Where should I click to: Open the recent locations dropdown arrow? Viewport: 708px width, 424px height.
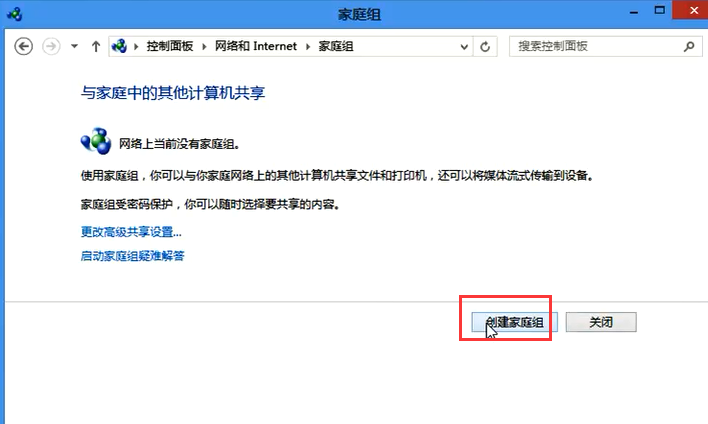[74, 46]
